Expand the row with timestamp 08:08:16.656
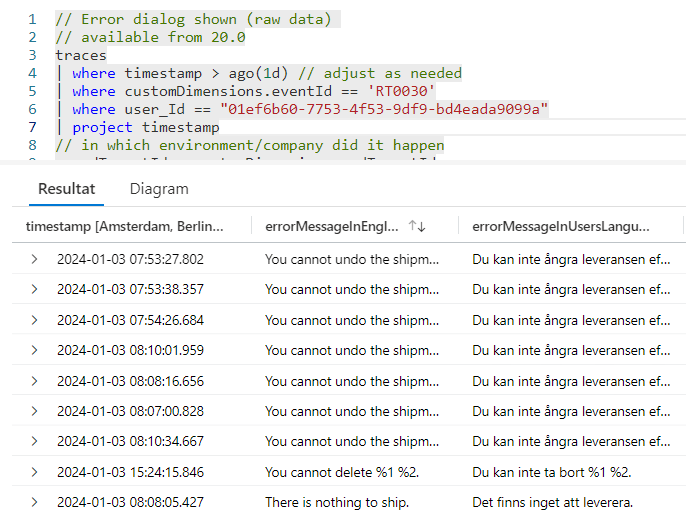The image size is (686, 516). [35, 381]
